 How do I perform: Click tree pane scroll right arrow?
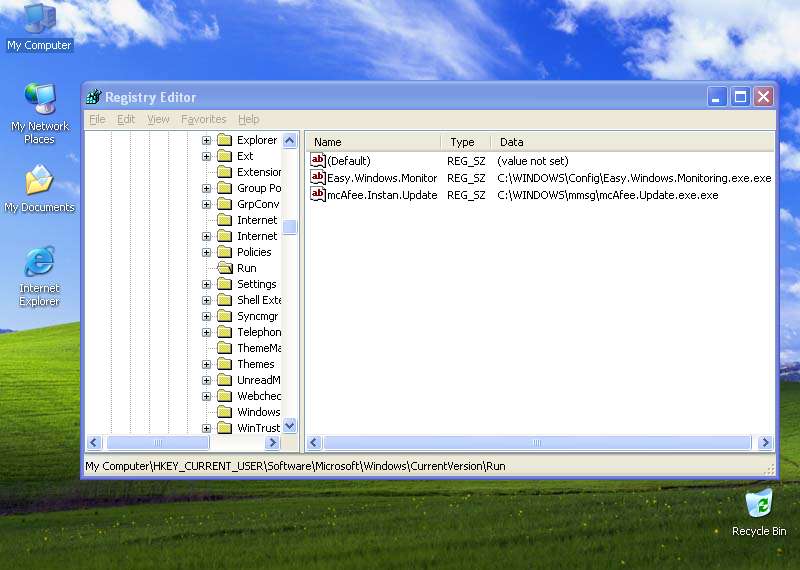(x=272, y=442)
